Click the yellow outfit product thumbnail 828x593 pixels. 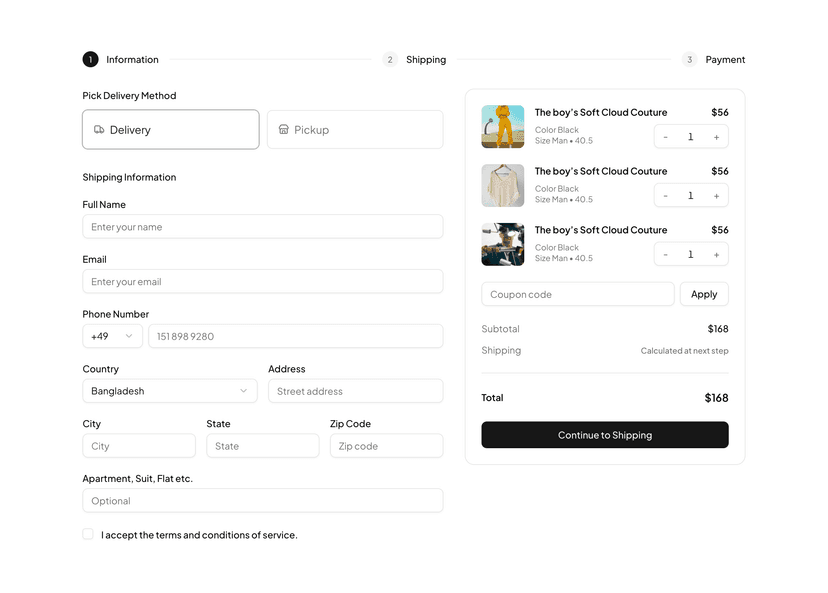click(502, 126)
